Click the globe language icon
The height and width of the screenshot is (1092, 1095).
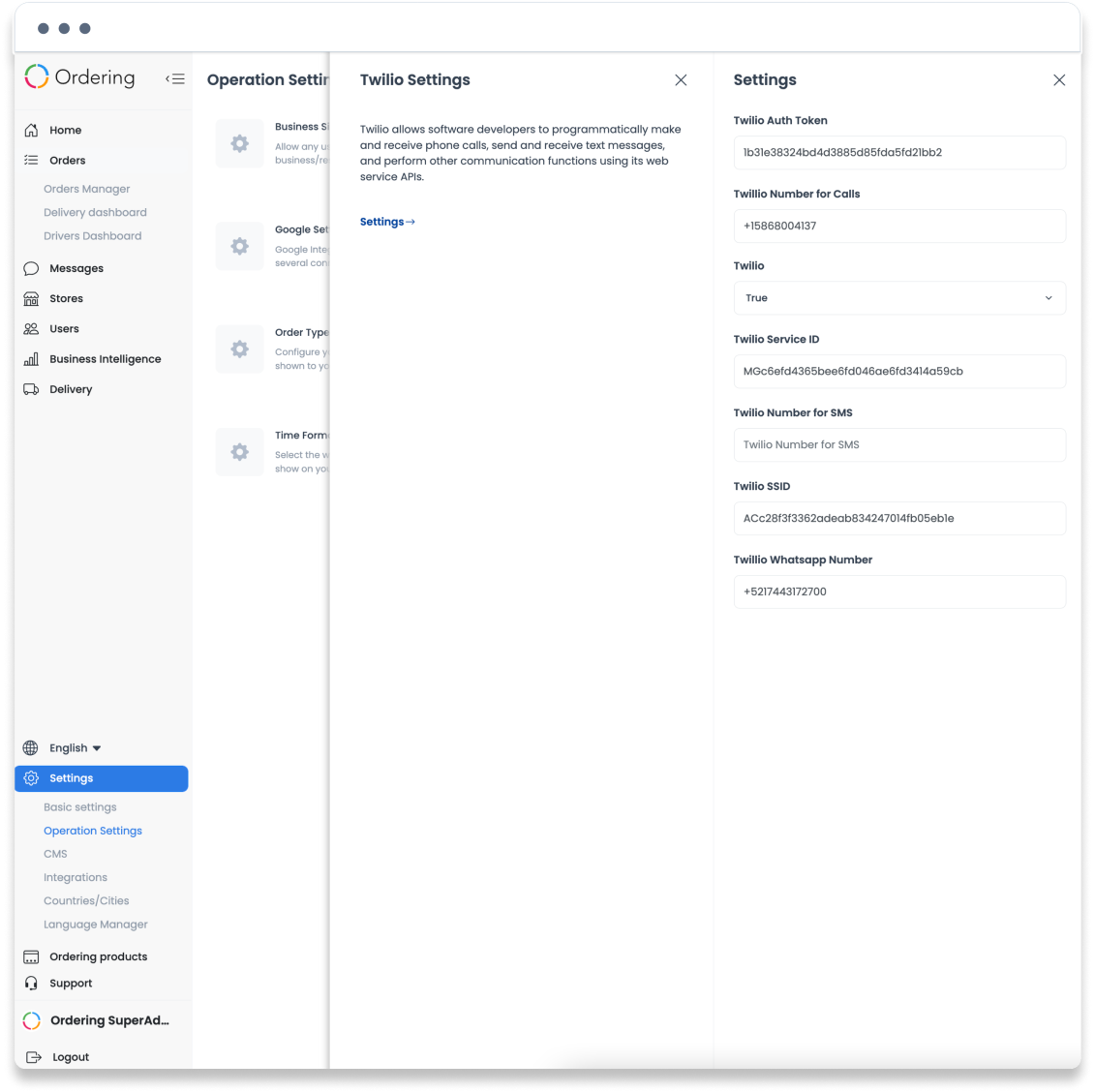point(31,747)
